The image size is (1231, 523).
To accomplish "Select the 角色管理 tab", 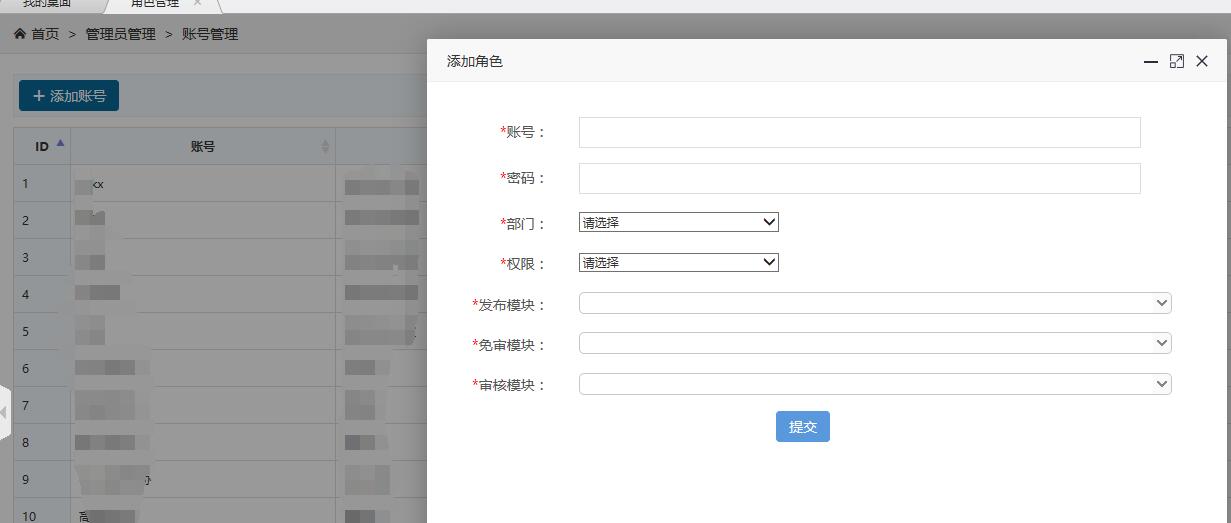I will tap(155, 4).
